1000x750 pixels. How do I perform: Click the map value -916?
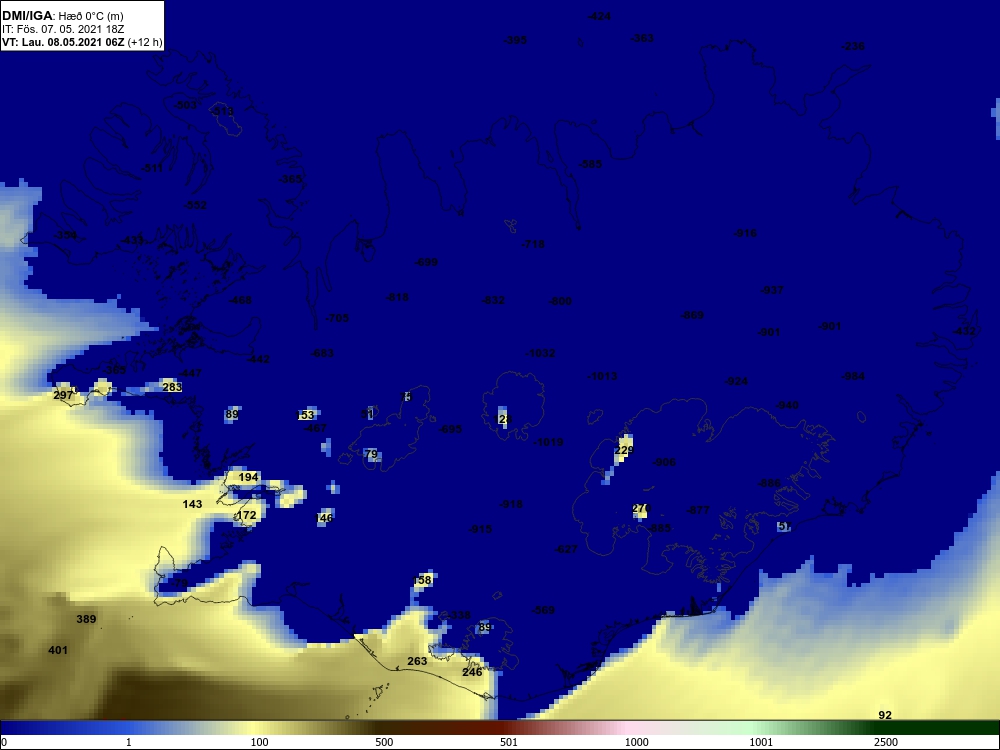click(x=746, y=233)
